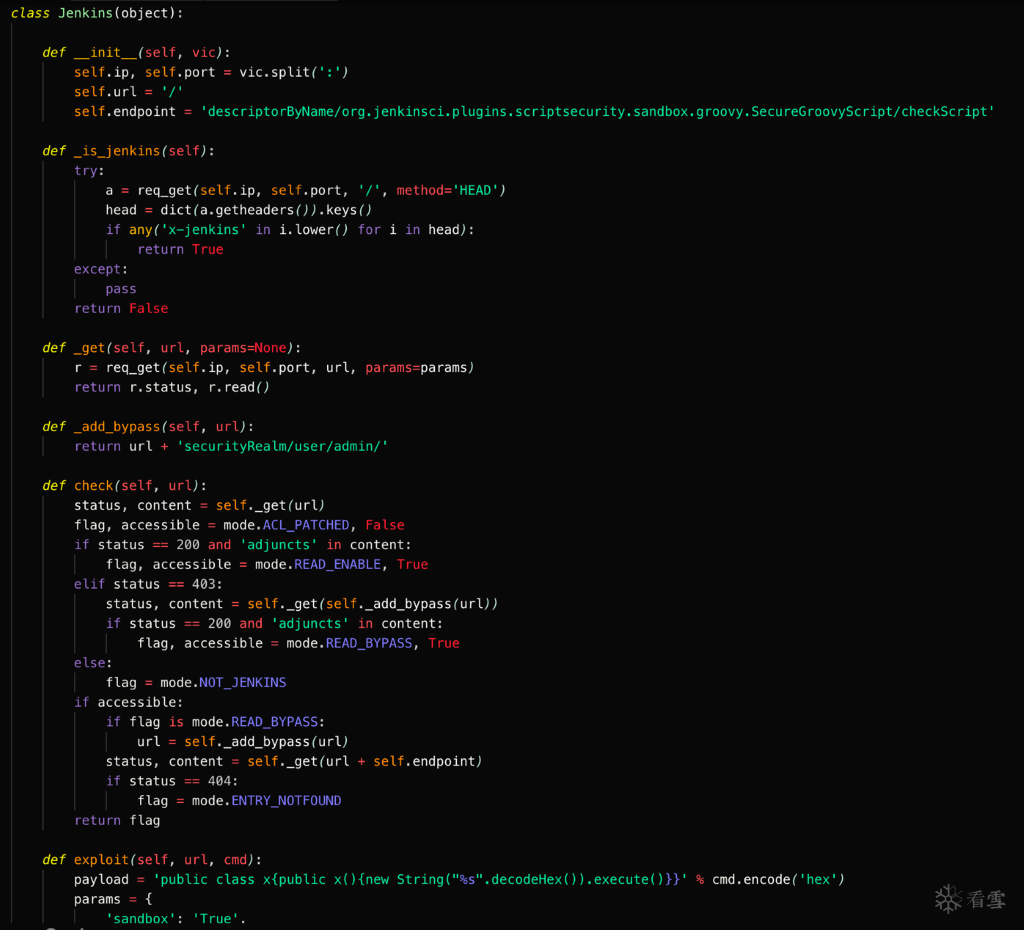Click the line calling self._get(self._add_bypass(url))

pyautogui.click(x=302, y=603)
